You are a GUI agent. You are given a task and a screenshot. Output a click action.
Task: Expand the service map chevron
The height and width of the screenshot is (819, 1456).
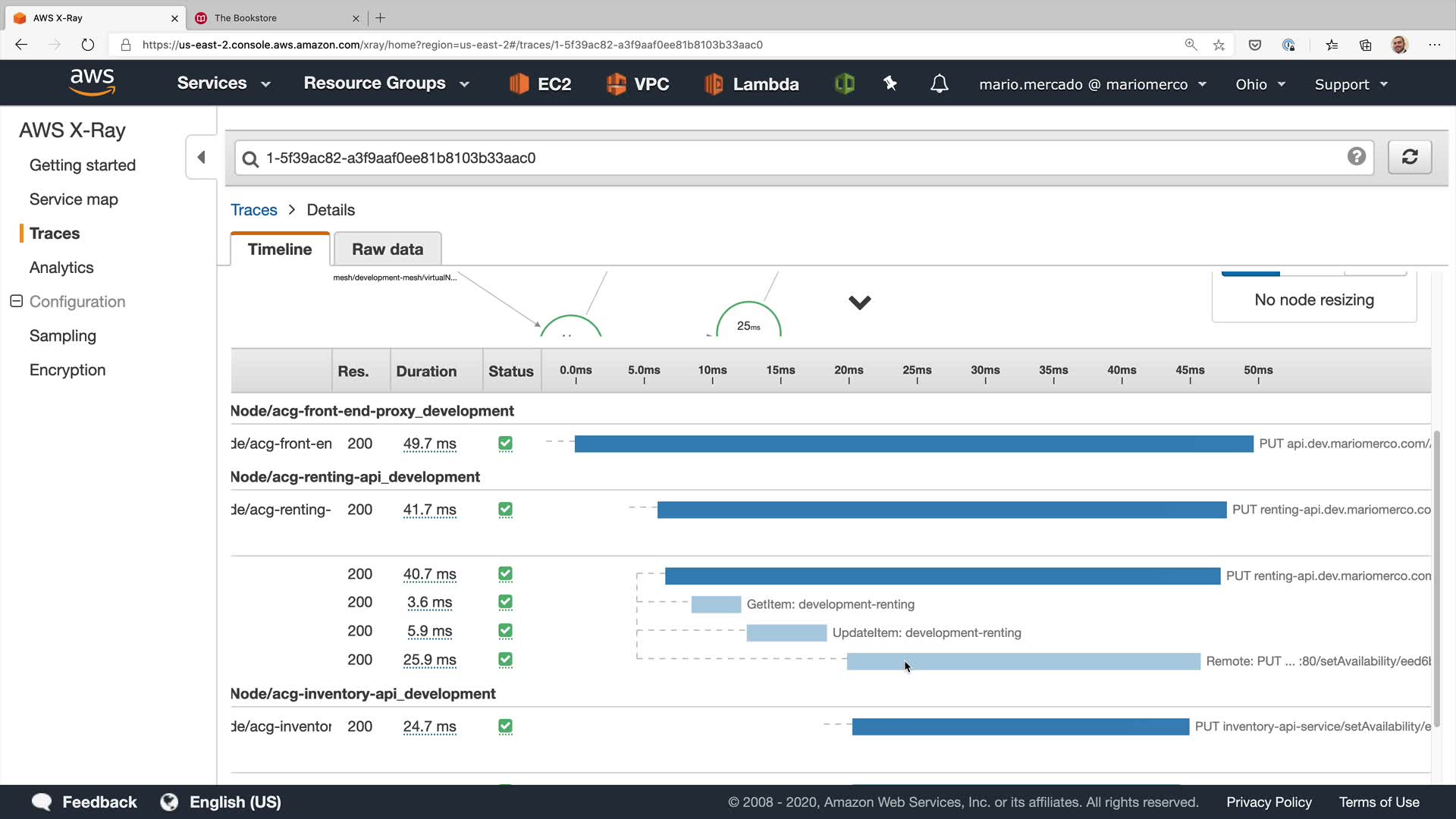[x=859, y=303]
